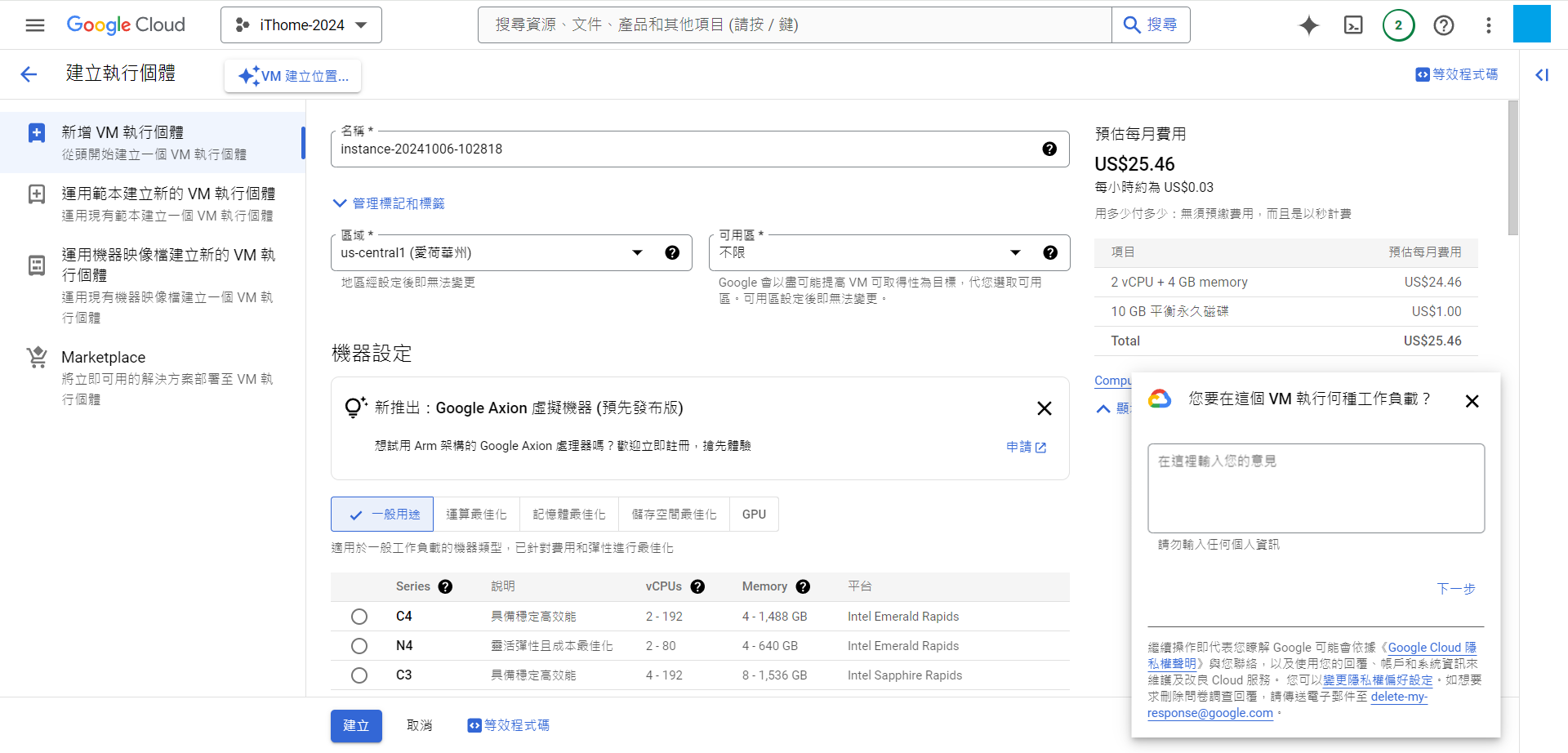Select the general purpose machine tab
The height and width of the screenshot is (753, 1568).
pos(382,515)
